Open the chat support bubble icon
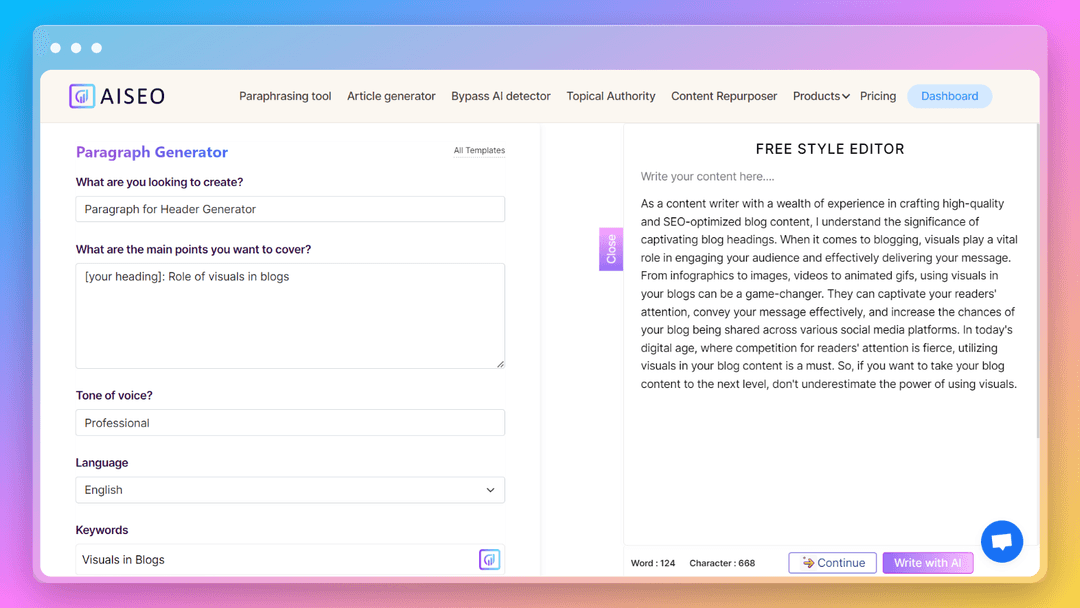1080x608 pixels. click(x=1001, y=541)
